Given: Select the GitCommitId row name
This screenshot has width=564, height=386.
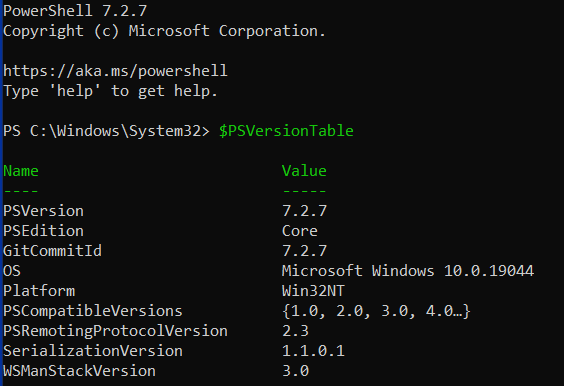Looking at the screenshot, I should pyautogui.click(x=53, y=251).
